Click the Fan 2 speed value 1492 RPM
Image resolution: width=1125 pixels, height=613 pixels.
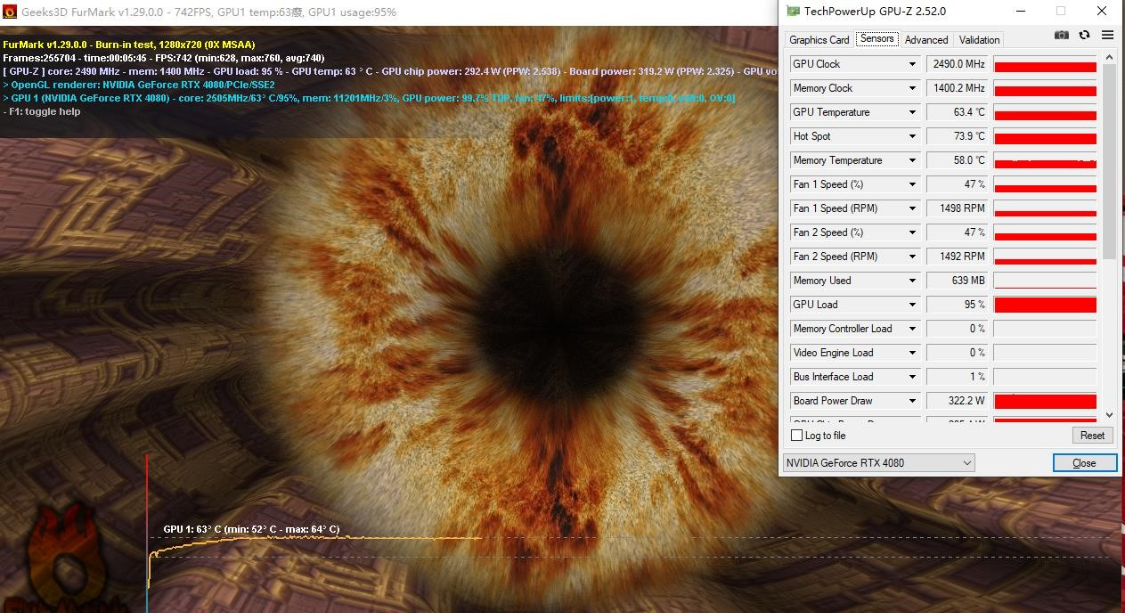click(957, 256)
